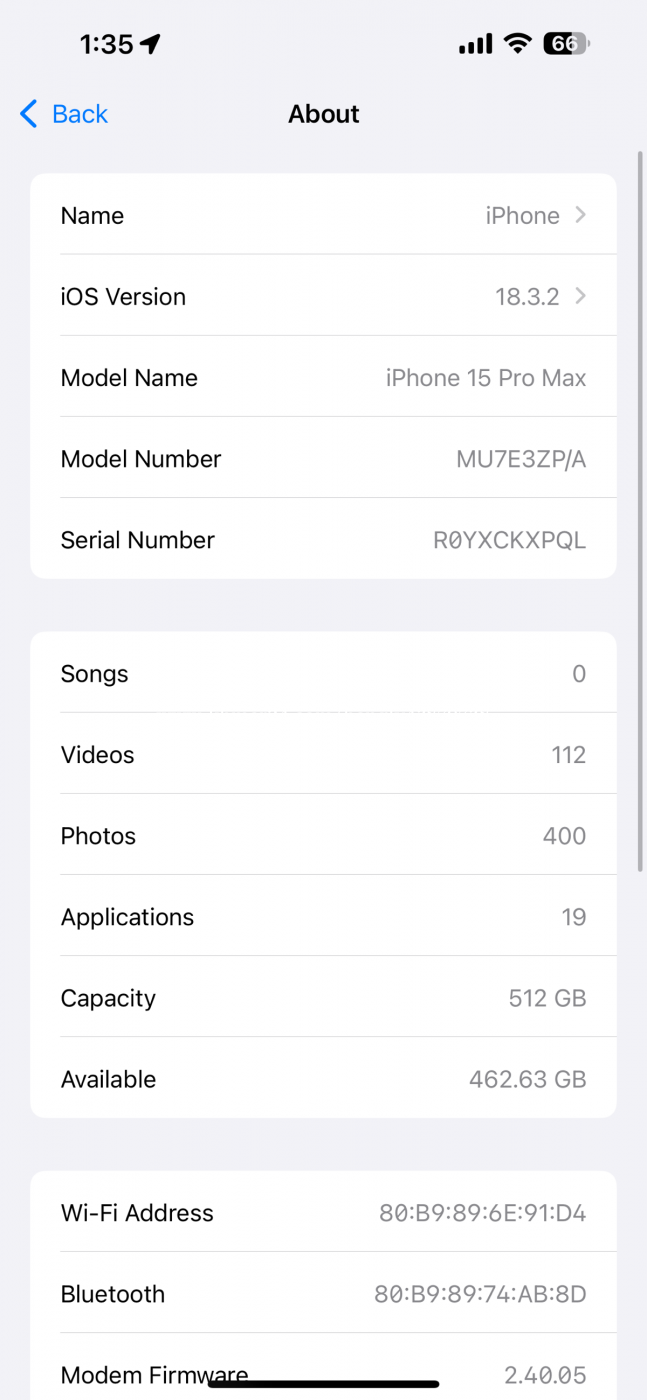This screenshot has height=1400, width=647.
Task: Tap the back chevron arrow icon
Action: click(x=29, y=114)
